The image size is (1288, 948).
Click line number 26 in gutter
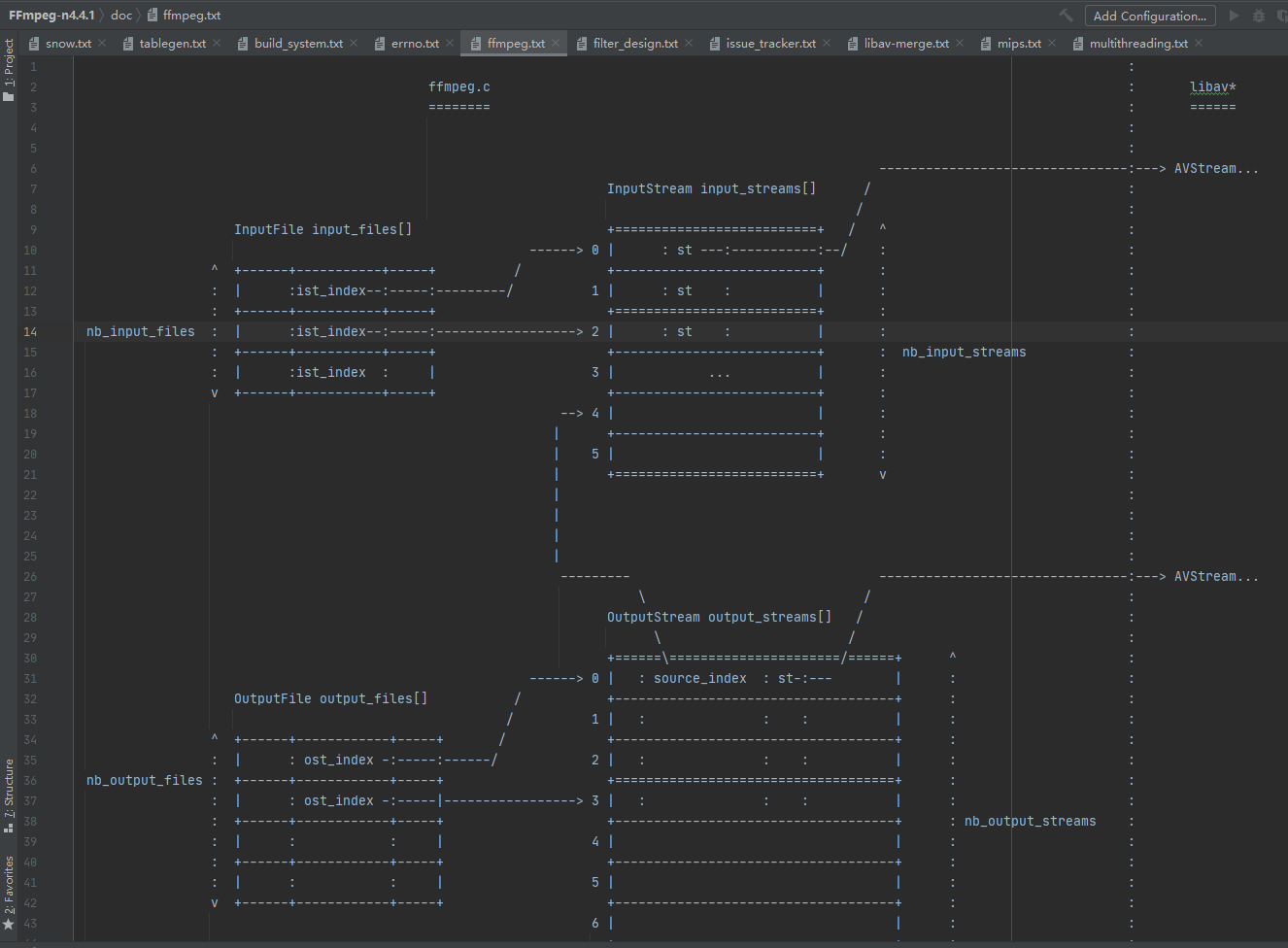30,577
